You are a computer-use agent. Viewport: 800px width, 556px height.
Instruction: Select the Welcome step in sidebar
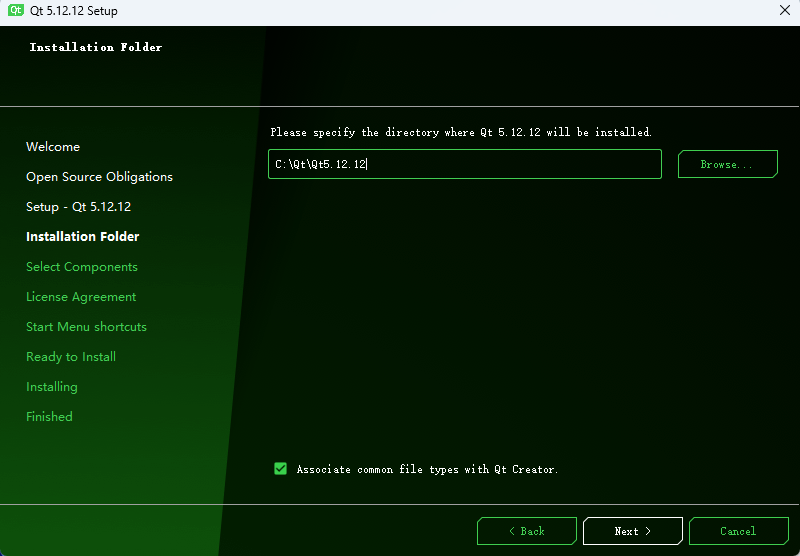53,147
